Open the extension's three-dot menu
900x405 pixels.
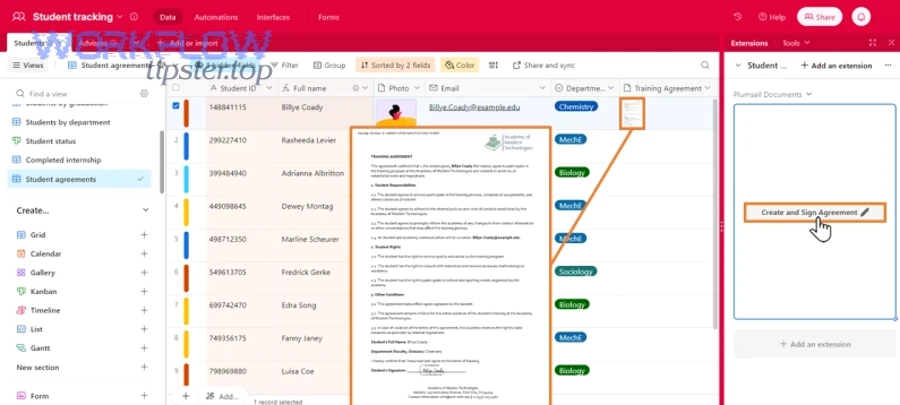click(x=887, y=65)
